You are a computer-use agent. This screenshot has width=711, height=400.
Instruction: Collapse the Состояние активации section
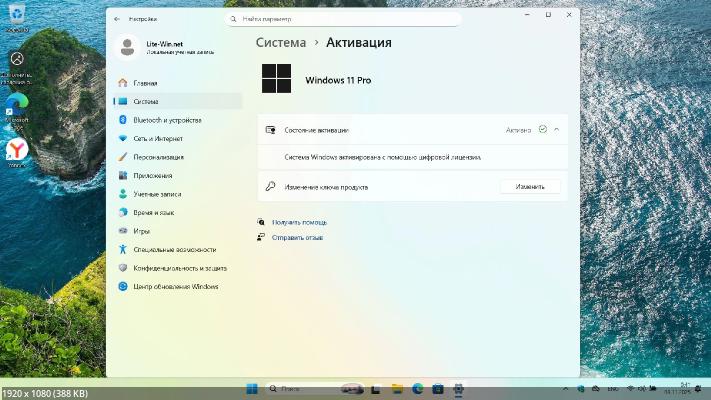(557, 130)
